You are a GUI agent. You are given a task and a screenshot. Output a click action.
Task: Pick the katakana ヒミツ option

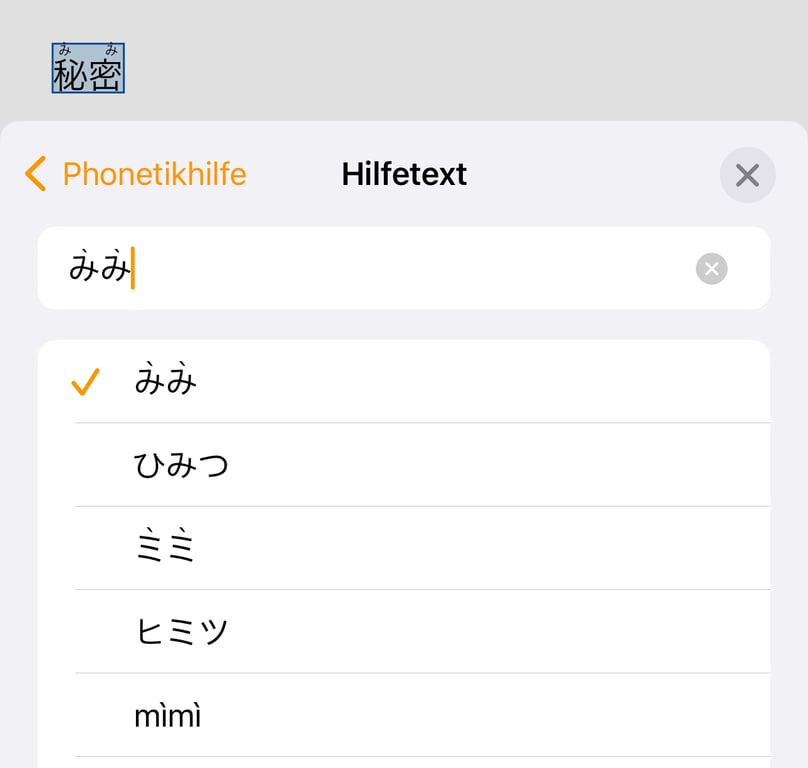tap(181, 631)
